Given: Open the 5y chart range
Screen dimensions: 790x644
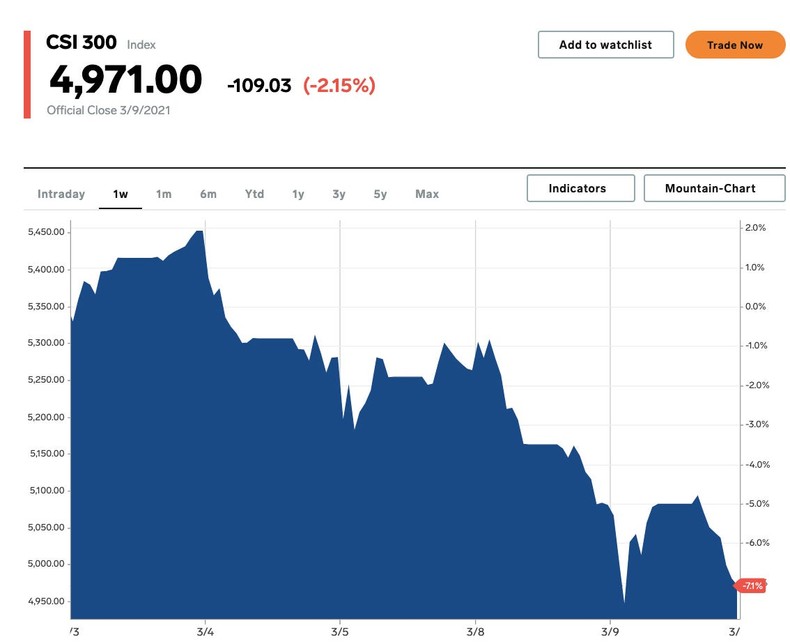Looking at the screenshot, I should click(x=380, y=194).
